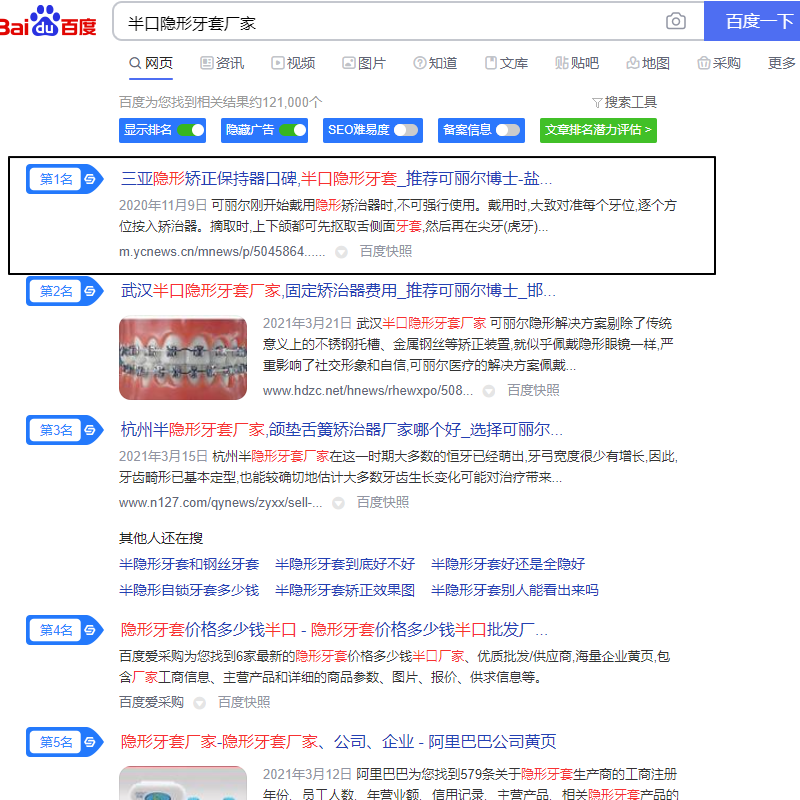
Task: Click related search 半隐形自锁牙套多少钱
Action: (189, 590)
